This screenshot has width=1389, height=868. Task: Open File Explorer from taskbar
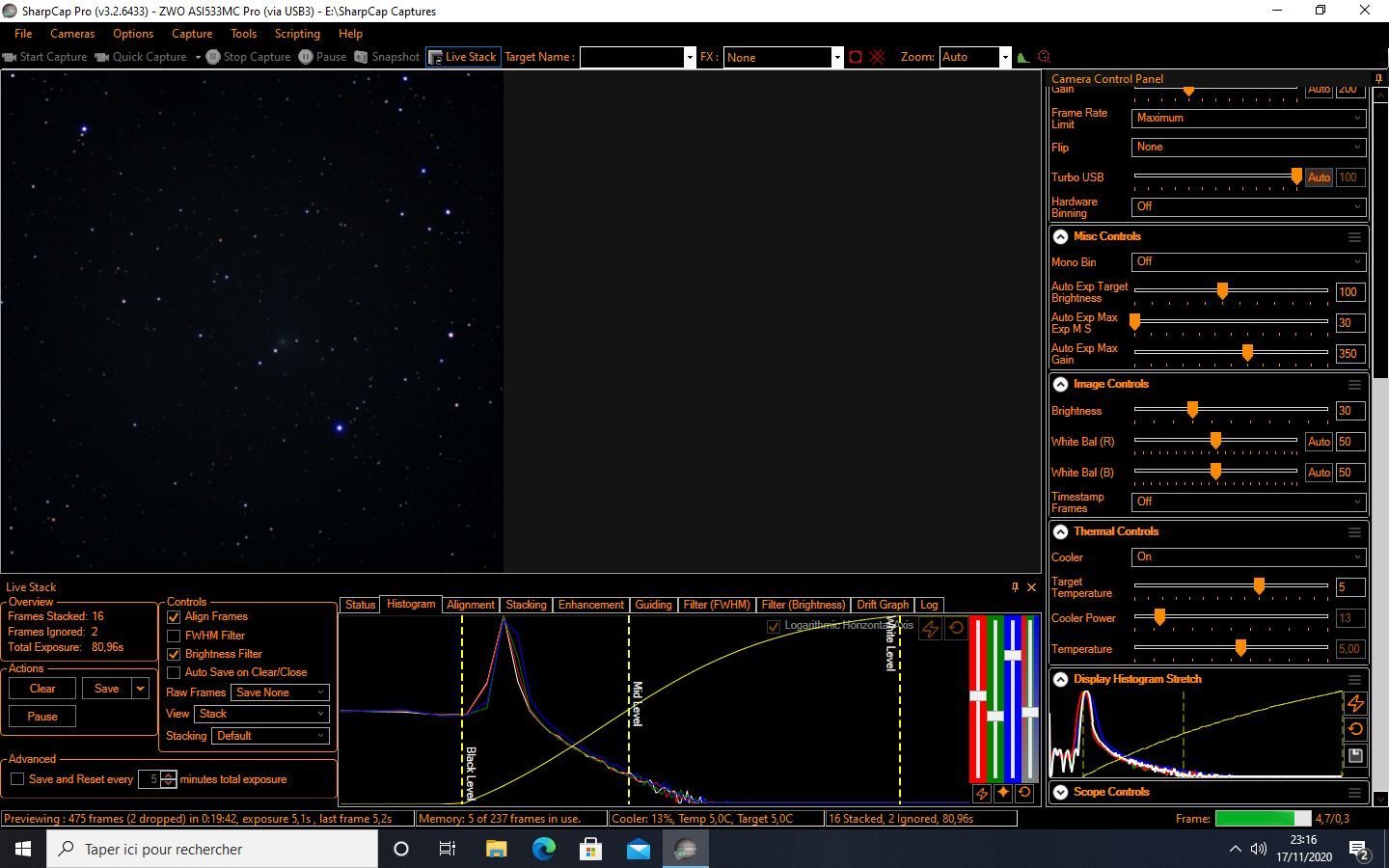click(496, 849)
